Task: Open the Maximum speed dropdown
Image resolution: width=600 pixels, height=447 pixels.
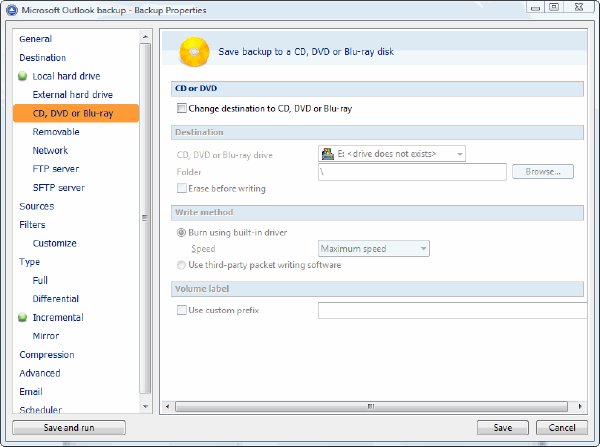Action: click(374, 249)
